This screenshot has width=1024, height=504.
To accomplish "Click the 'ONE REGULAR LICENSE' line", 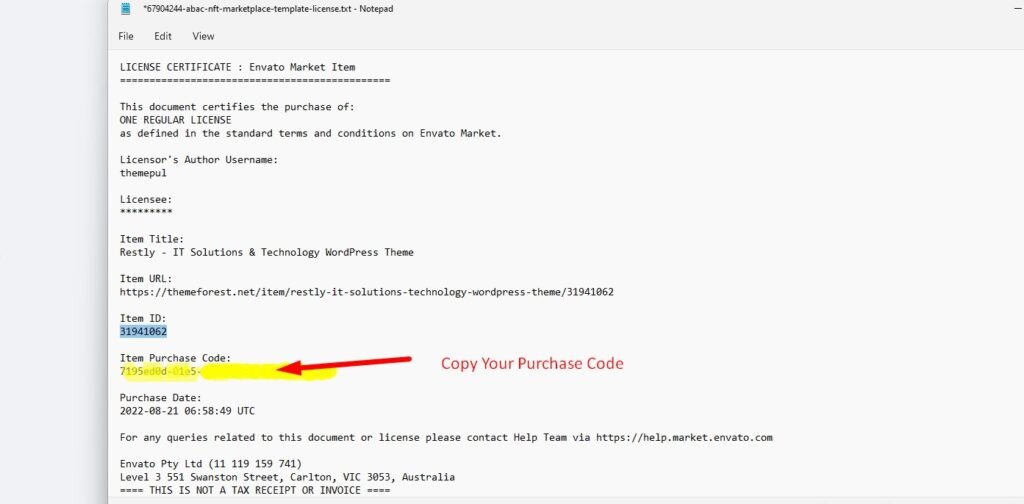I will pyautogui.click(x=175, y=120).
